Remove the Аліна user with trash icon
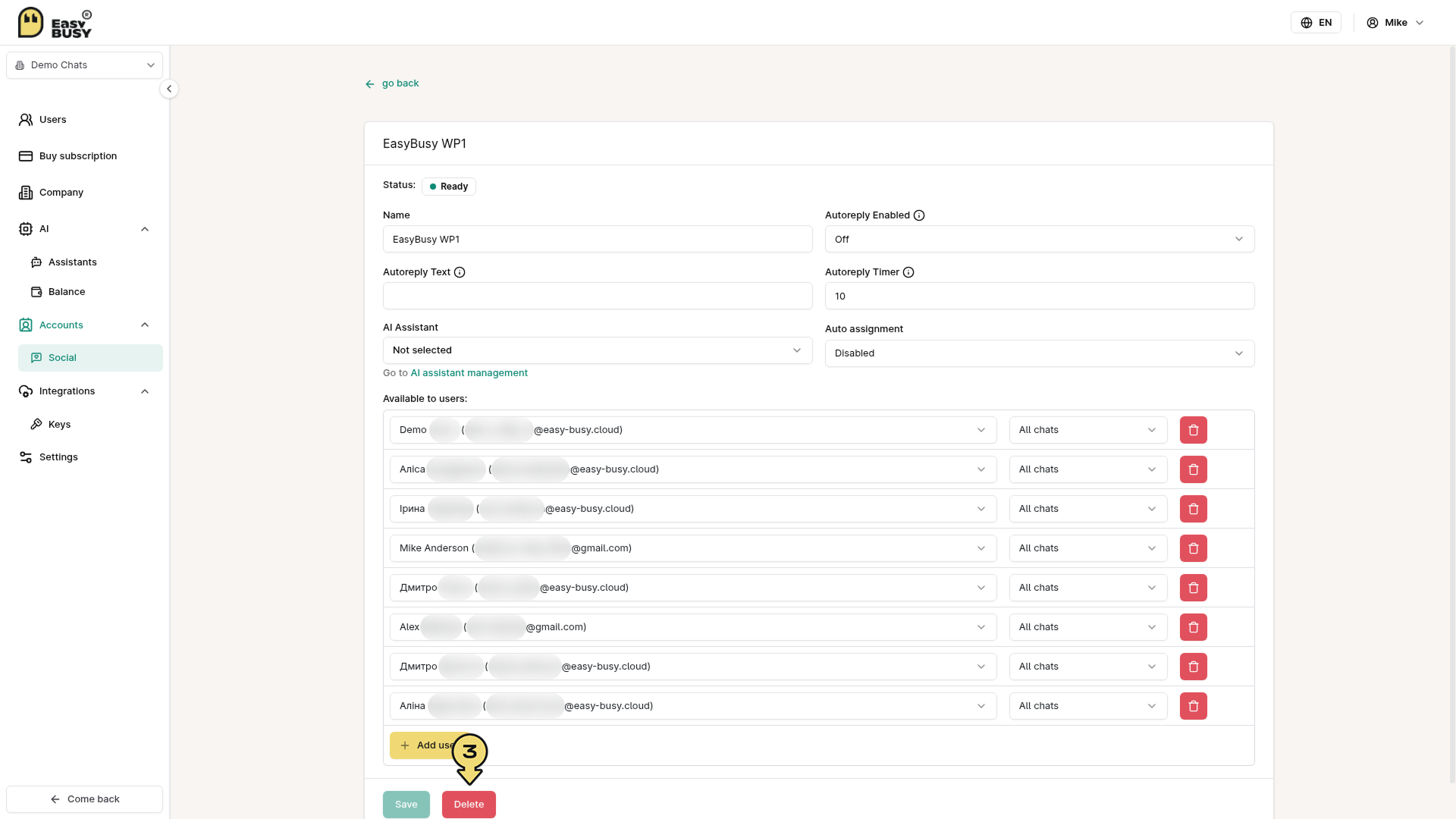The height and width of the screenshot is (819, 1456). tap(1193, 706)
